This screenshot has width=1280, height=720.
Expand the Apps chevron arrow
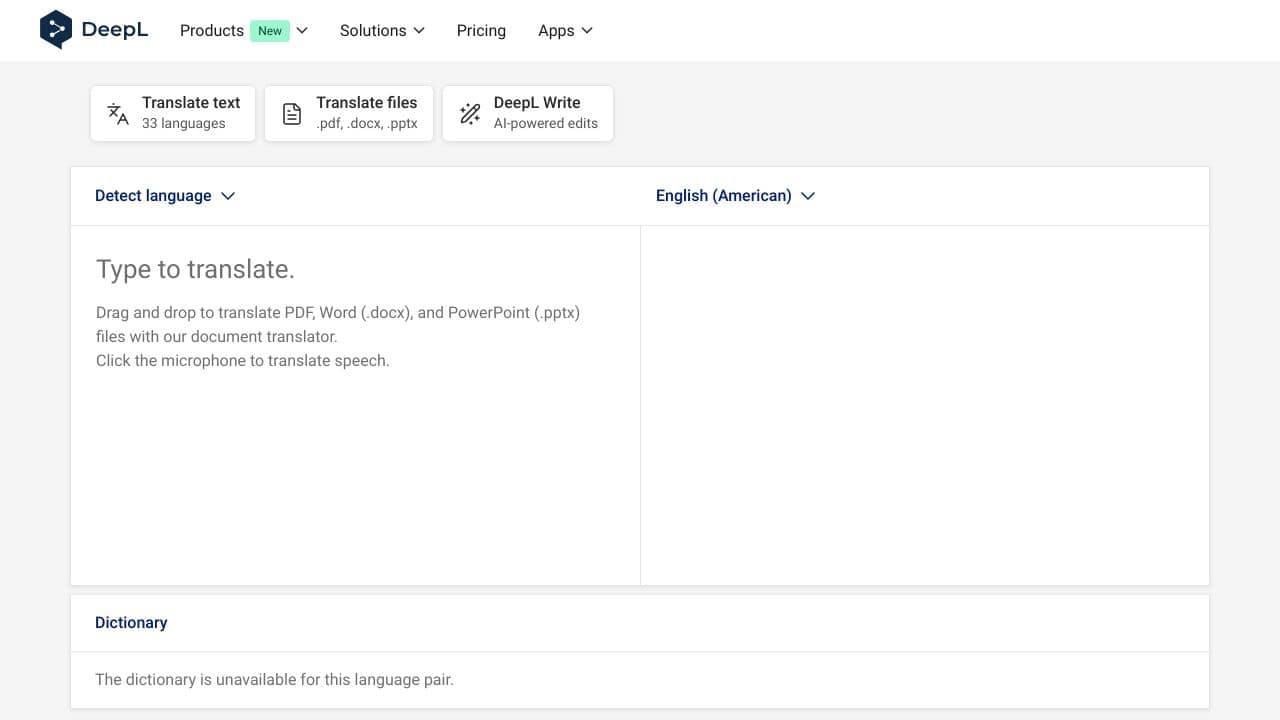[x=587, y=31]
